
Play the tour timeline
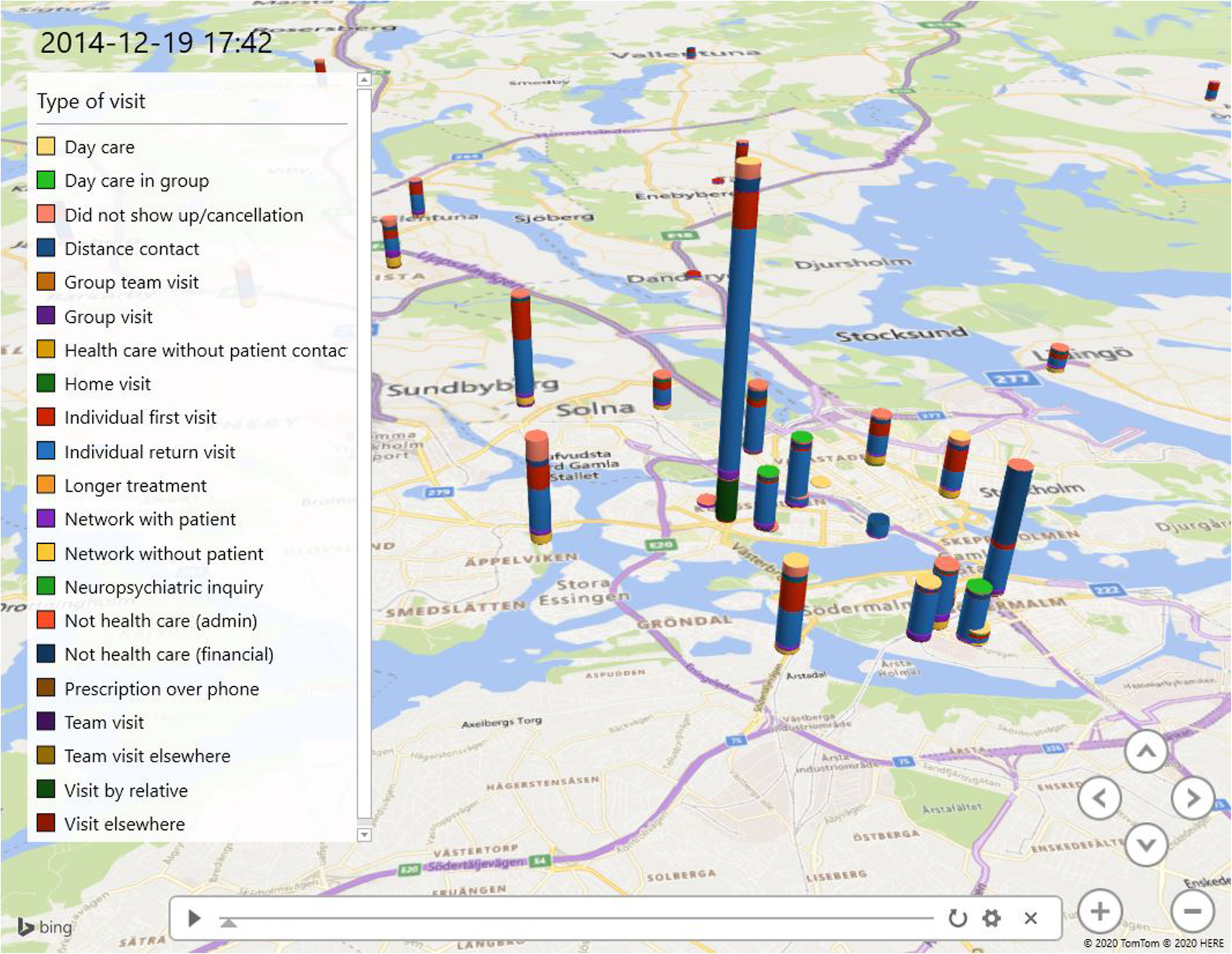(194, 918)
